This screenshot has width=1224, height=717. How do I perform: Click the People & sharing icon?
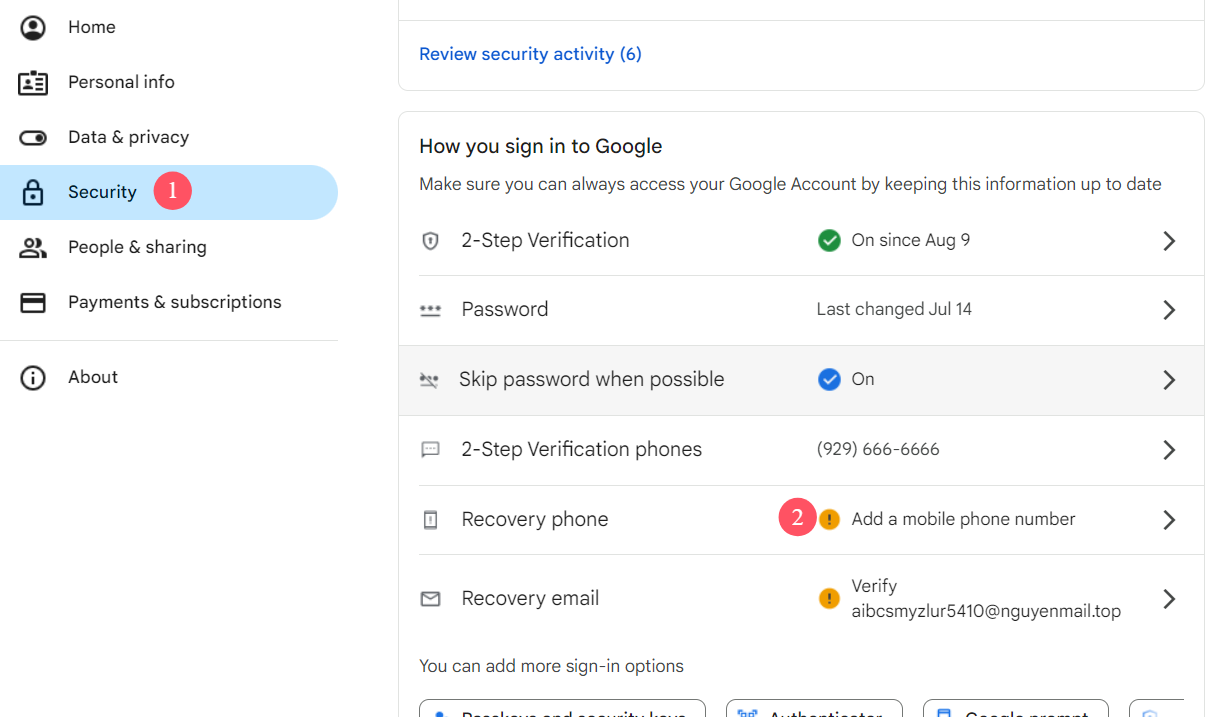pos(33,248)
